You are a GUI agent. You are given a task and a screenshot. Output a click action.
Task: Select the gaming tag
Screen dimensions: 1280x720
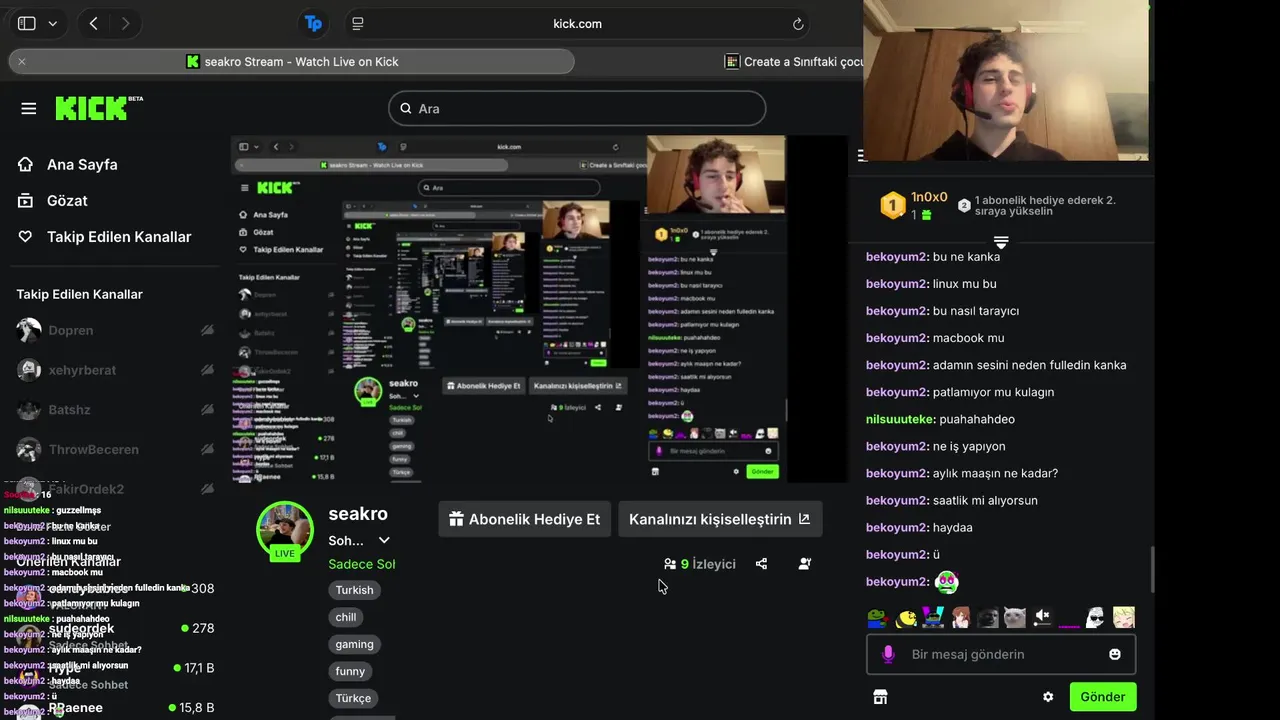[x=354, y=644]
